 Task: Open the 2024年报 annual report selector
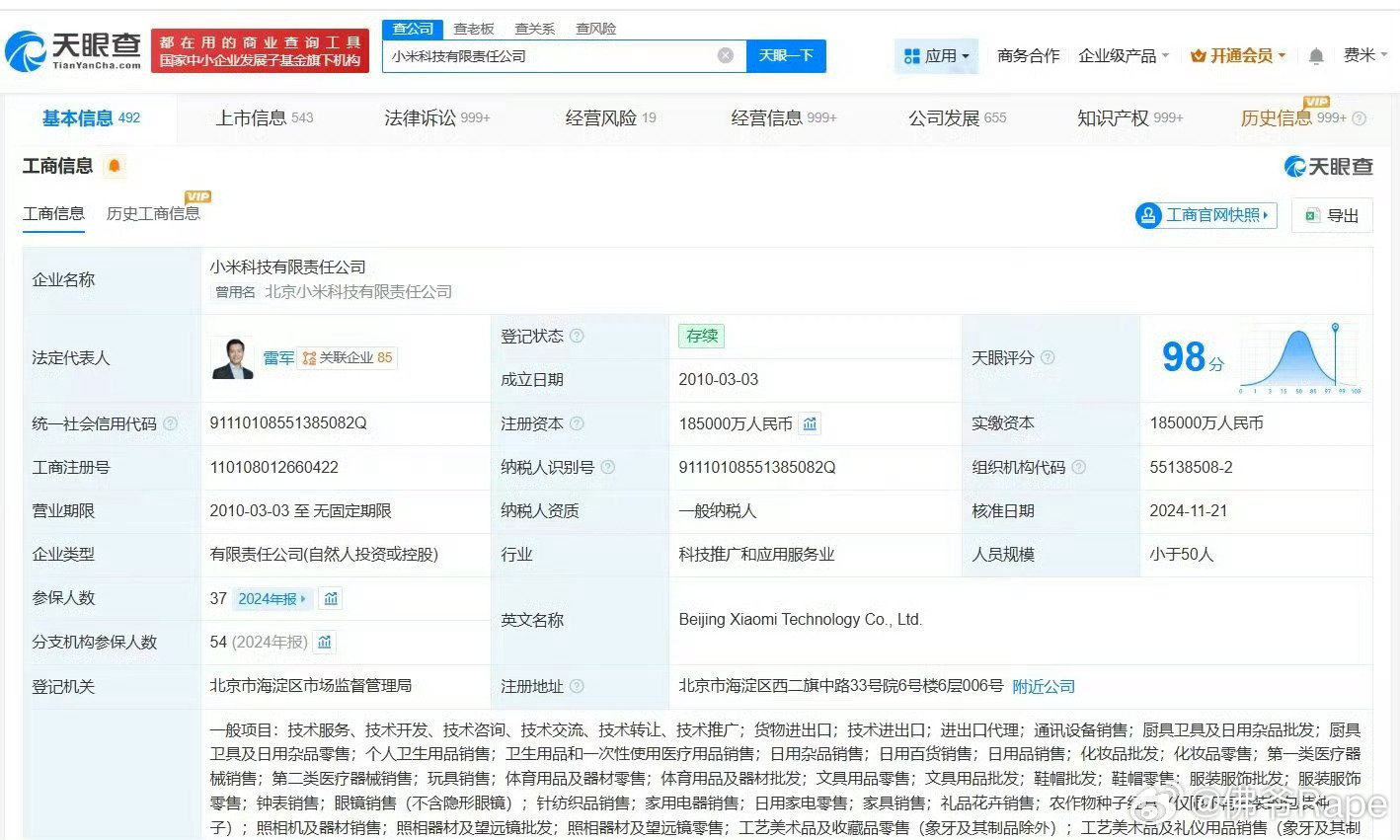pyautogui.click(x=272, y=598)
